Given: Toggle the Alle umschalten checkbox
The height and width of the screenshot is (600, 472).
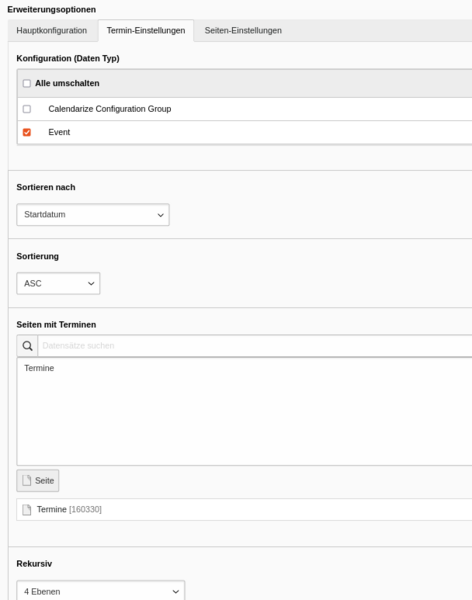Looking at the screenshot, I should tap(27, 83).
